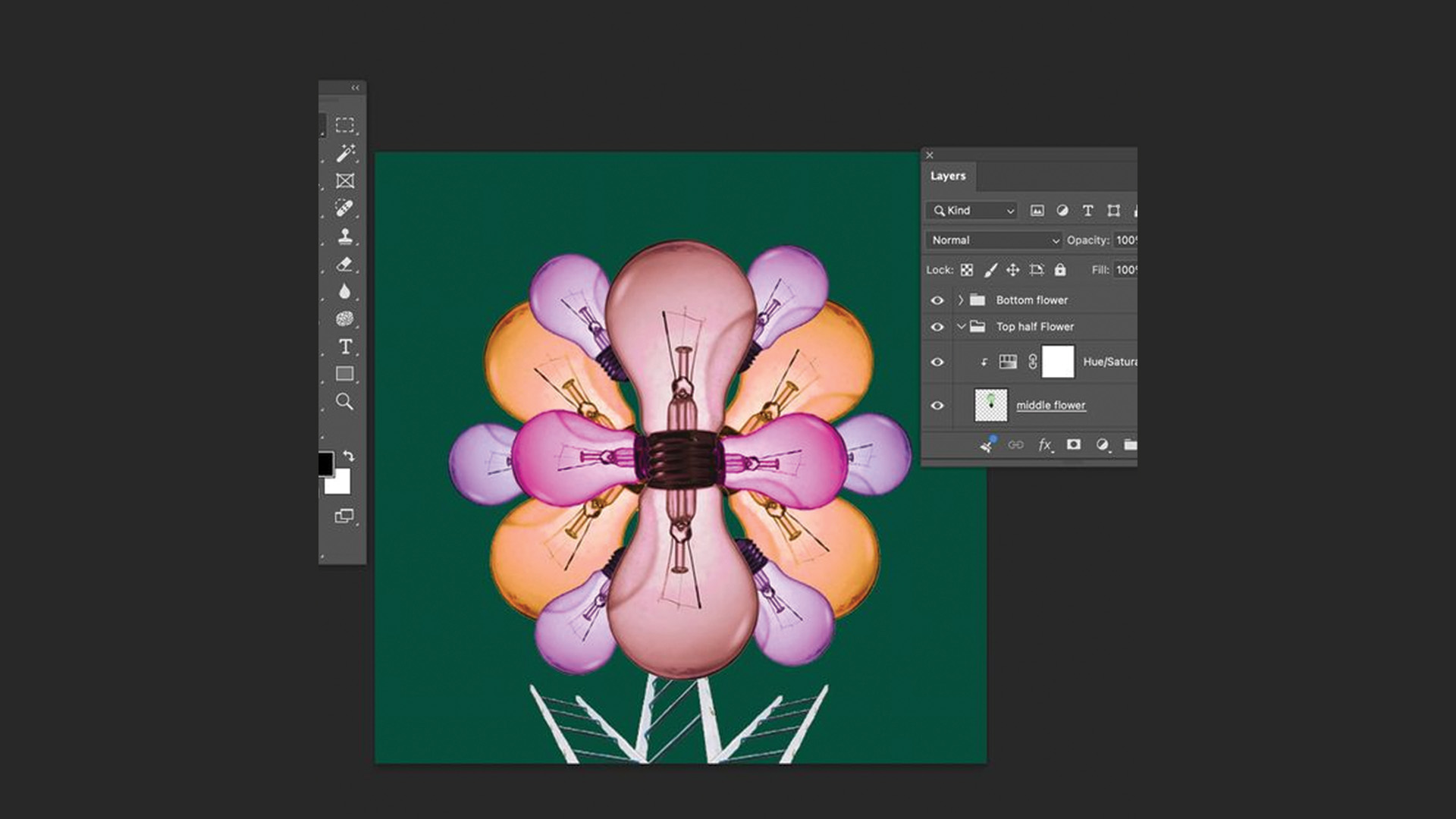Hide the Top half Flower group
The image size is (1456, 819).
coord(937,327)
